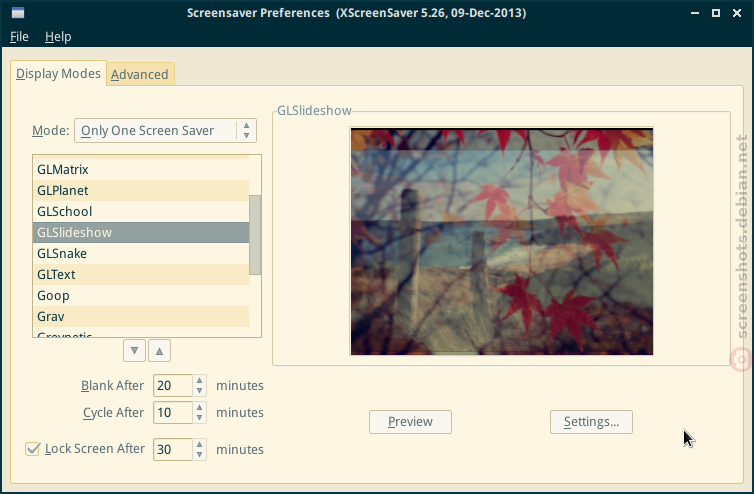The image size is (754, 494).
Task: Open the window menu icon in title bar
Action: tap(18, 13)
